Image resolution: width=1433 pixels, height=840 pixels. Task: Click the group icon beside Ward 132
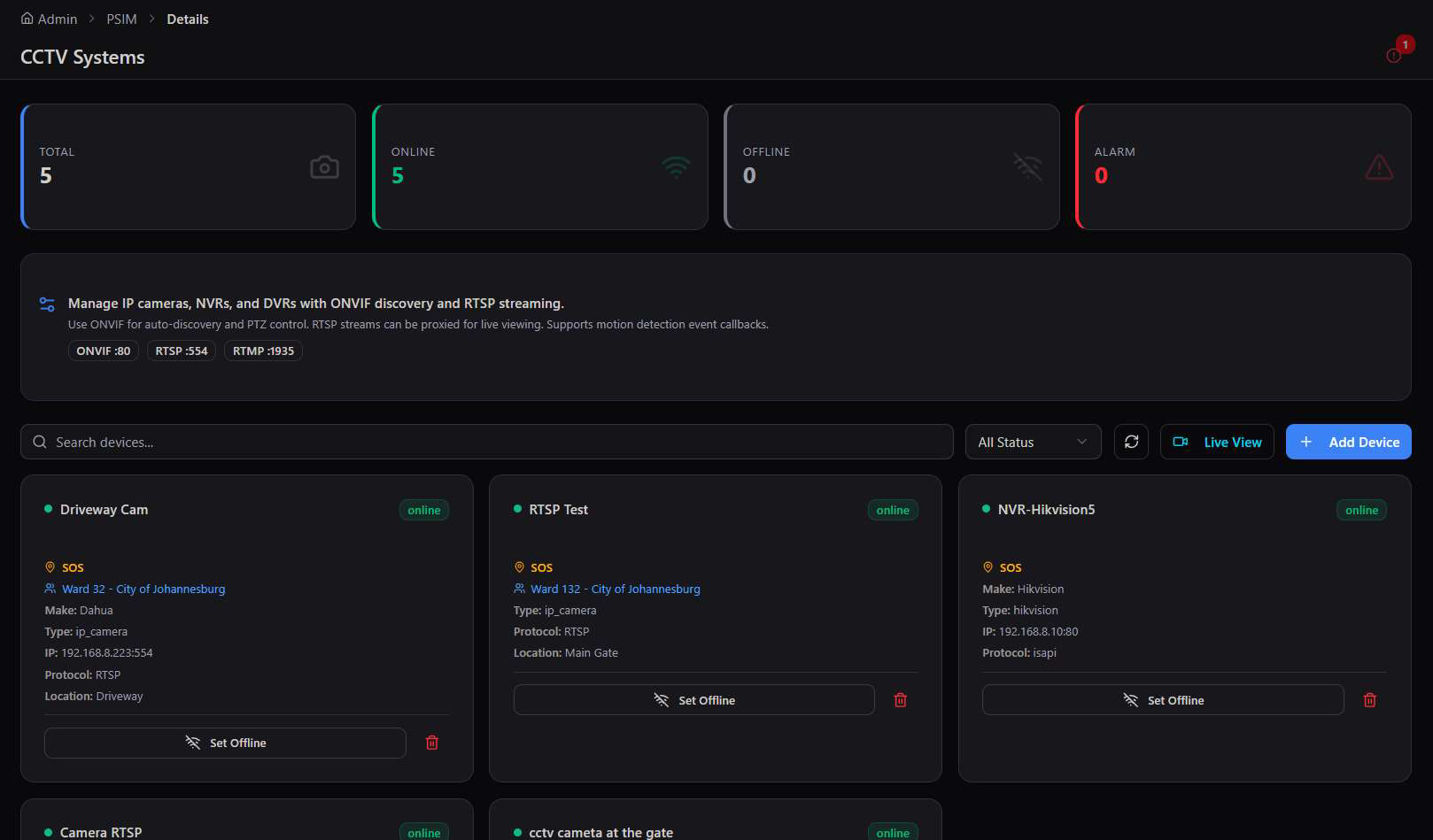(519, 589)
